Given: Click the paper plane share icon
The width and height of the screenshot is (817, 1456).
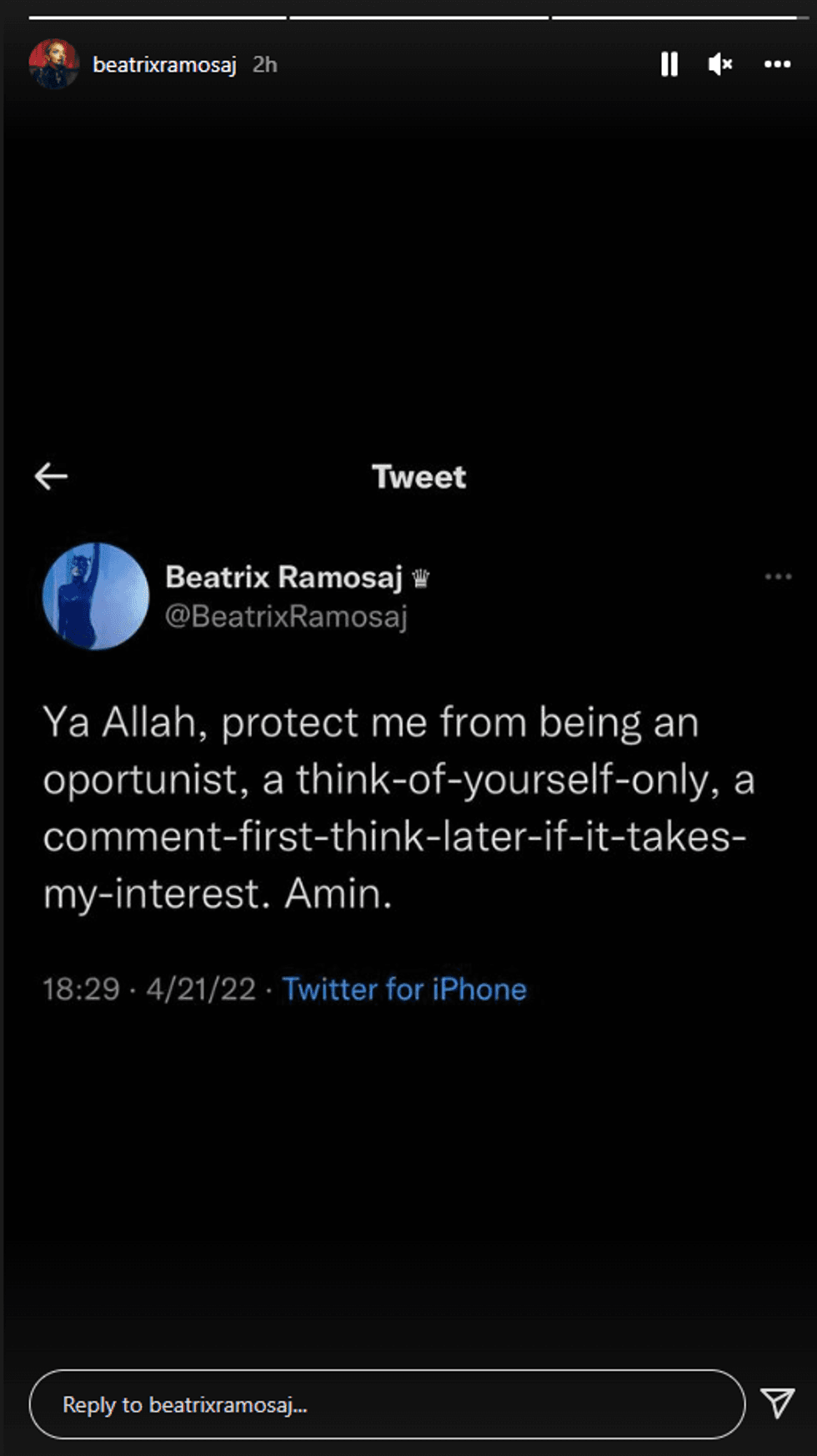Looking at the screenshot, I should (777, 1403).
